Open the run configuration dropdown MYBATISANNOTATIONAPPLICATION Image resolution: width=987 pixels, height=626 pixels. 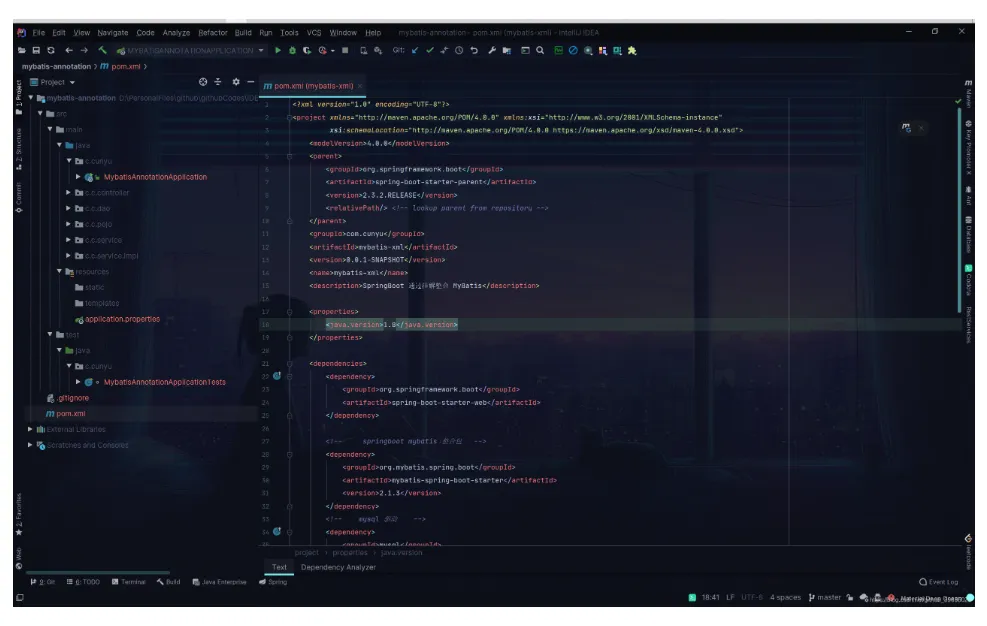tap(190, 50)
